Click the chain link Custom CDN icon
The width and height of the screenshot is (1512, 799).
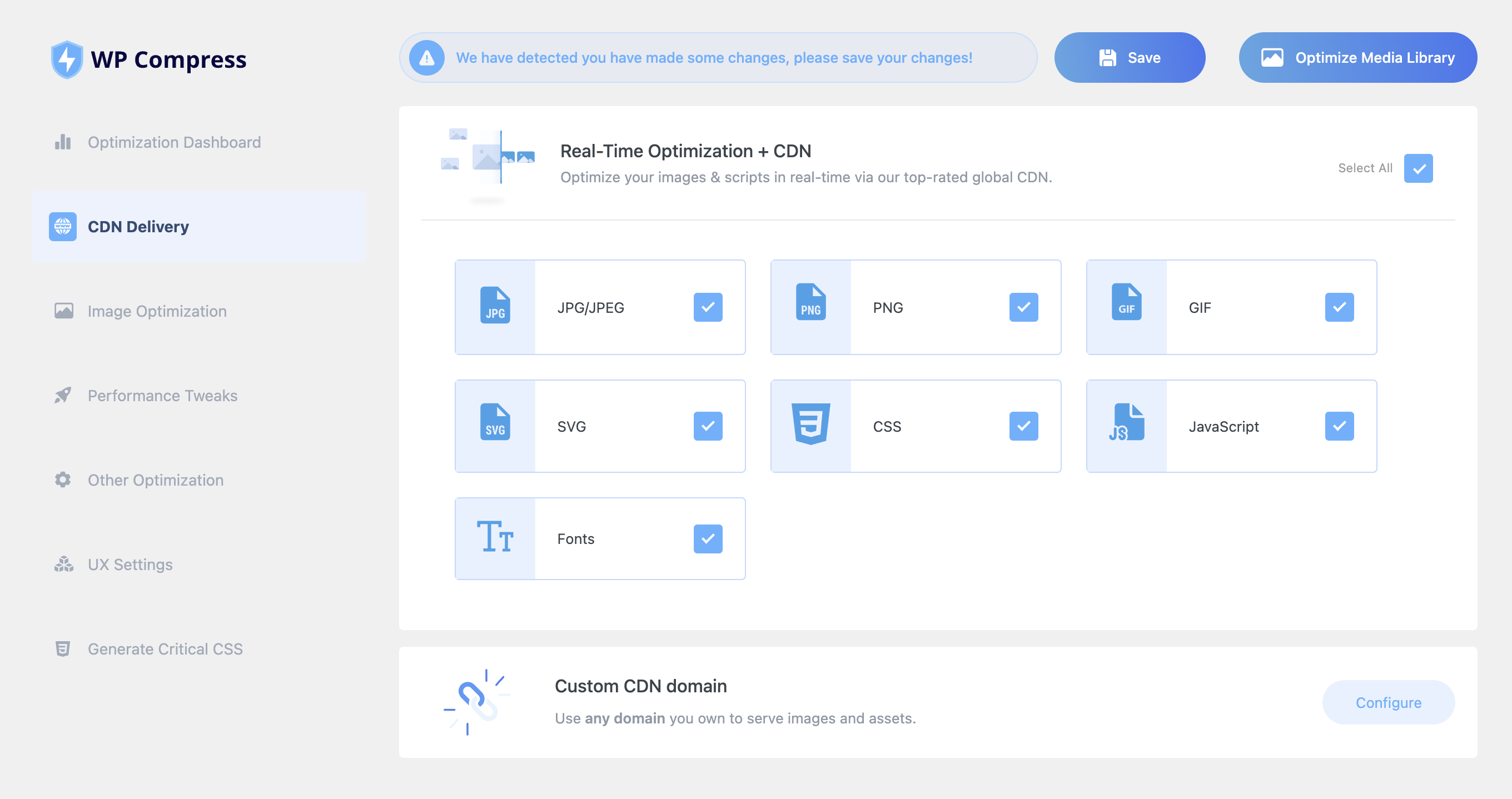click(476, 702)
